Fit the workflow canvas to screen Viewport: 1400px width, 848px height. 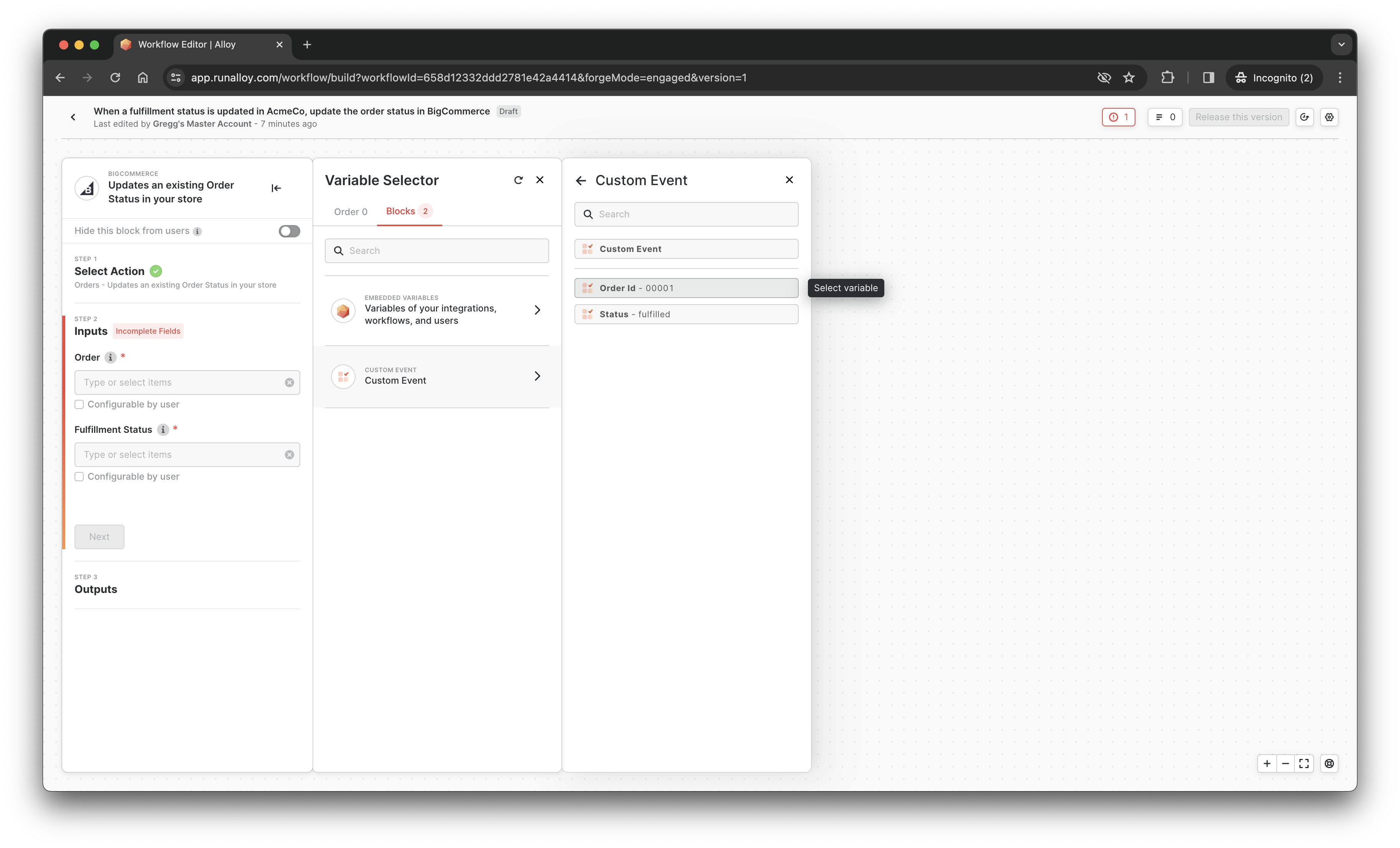[x=1304, y=763]
